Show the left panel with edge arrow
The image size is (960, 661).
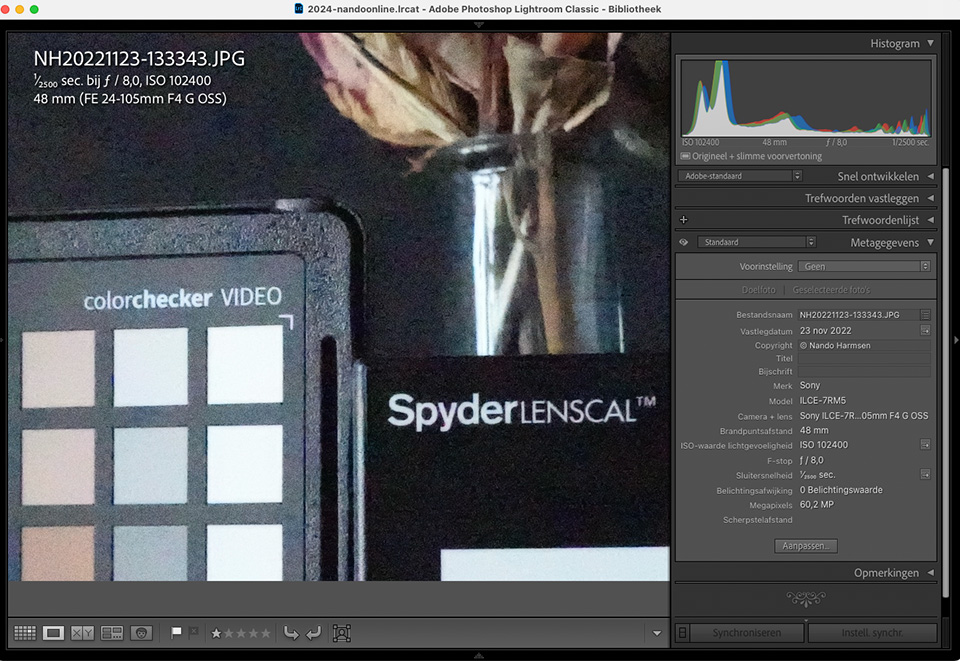click(x=2, y=340)
